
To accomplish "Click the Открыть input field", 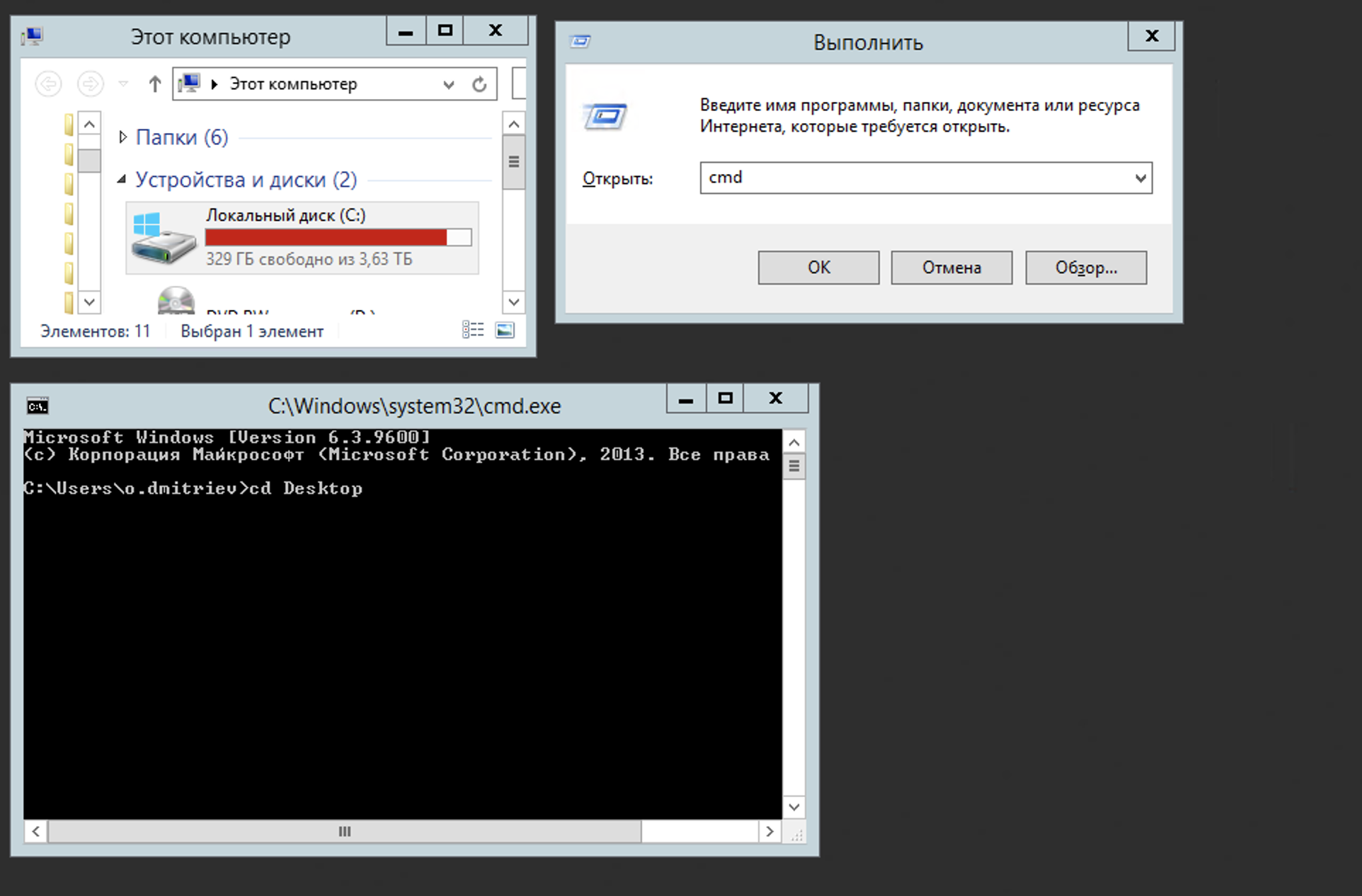I will [x=913, y=178].
